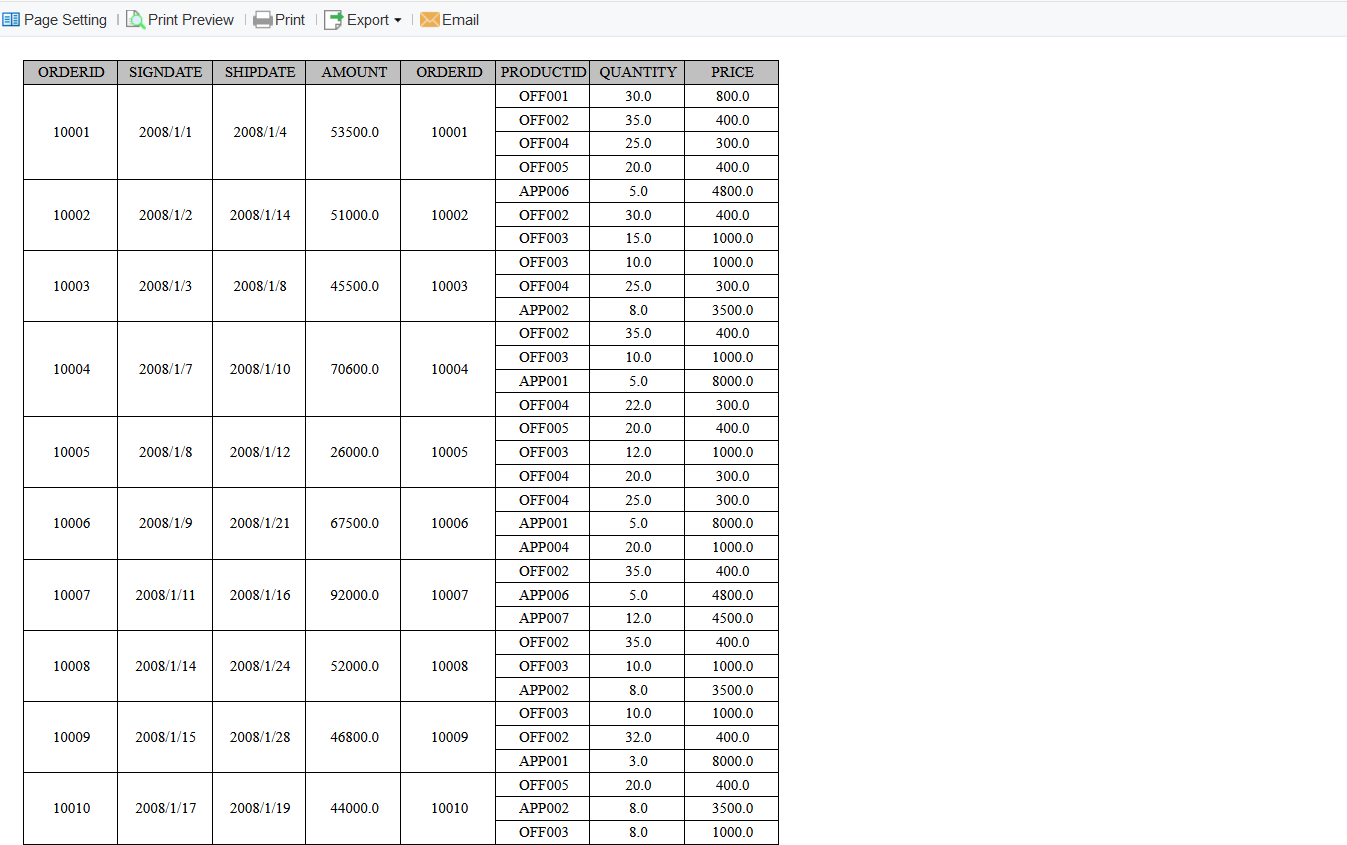Screen dimensions: 1347x845
Task: Click the AMOUNT column header
Action: click(x=352, y=71)
